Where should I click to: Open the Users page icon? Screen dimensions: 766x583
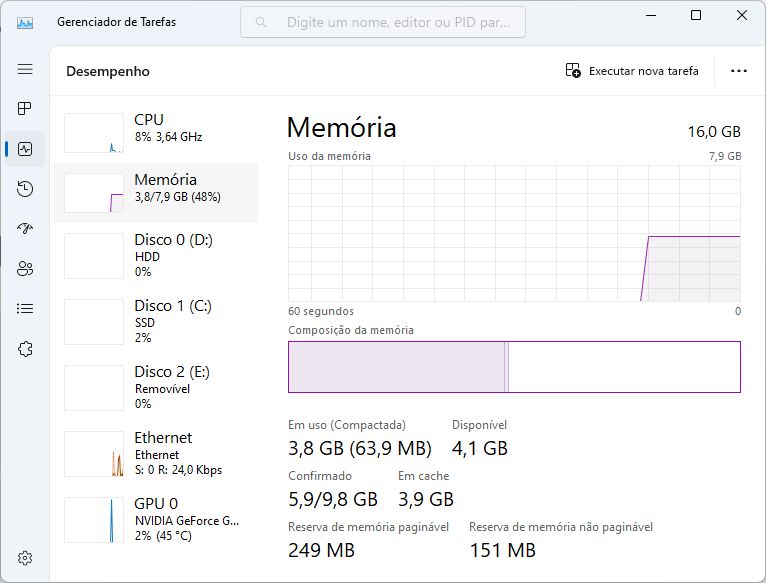[25, 269]
